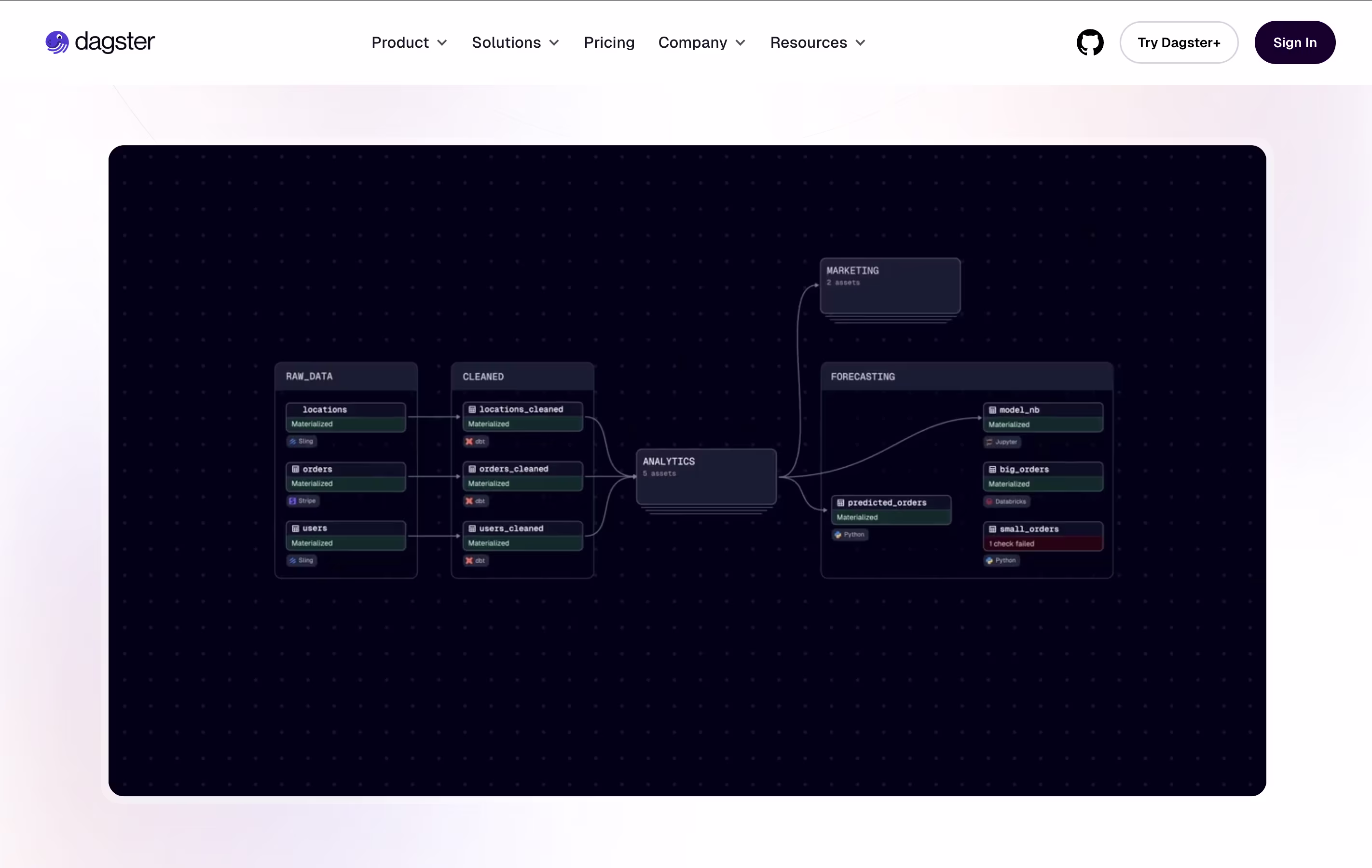The image size is (1372, 868).
Task: Expand the collapsed MARKETING asset group
Action: click(890, 285)
